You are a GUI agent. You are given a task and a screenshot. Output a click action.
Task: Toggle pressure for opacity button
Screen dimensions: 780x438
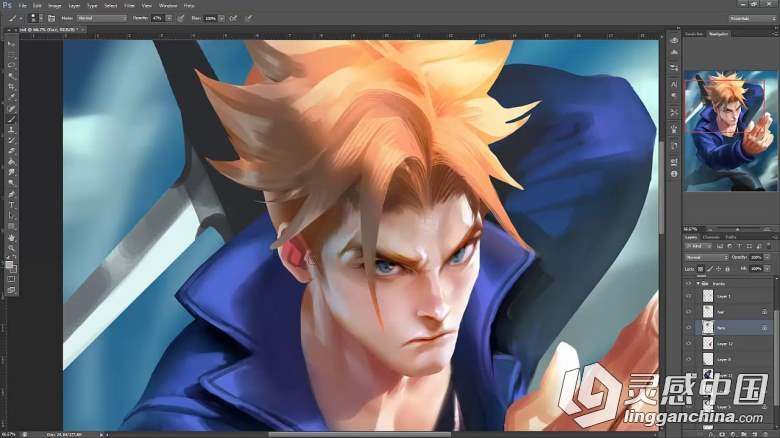(181, 18)
